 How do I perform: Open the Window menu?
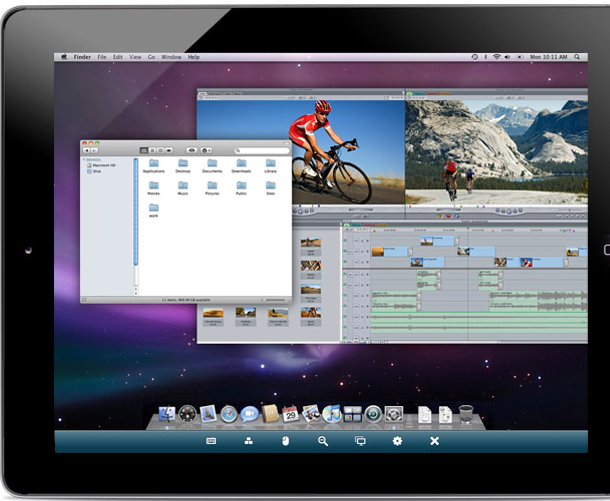pos(171,57)
